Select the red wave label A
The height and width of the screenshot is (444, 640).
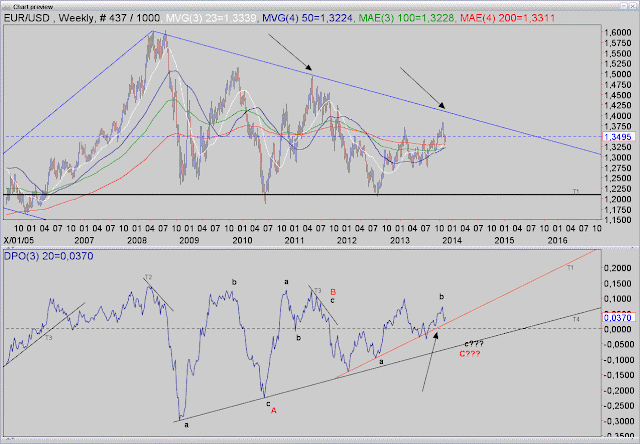pos(273,411)
